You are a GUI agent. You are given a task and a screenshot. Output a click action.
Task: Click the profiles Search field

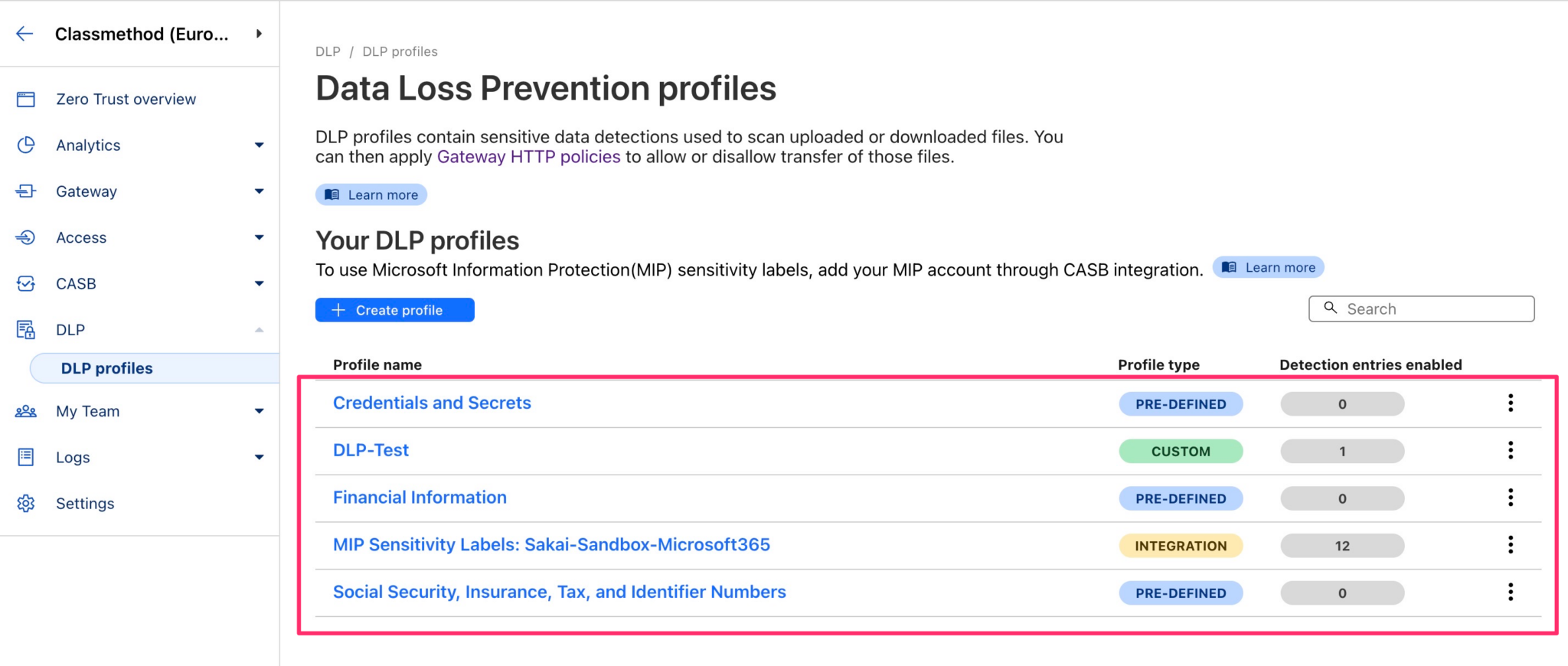coord(1421,309)
